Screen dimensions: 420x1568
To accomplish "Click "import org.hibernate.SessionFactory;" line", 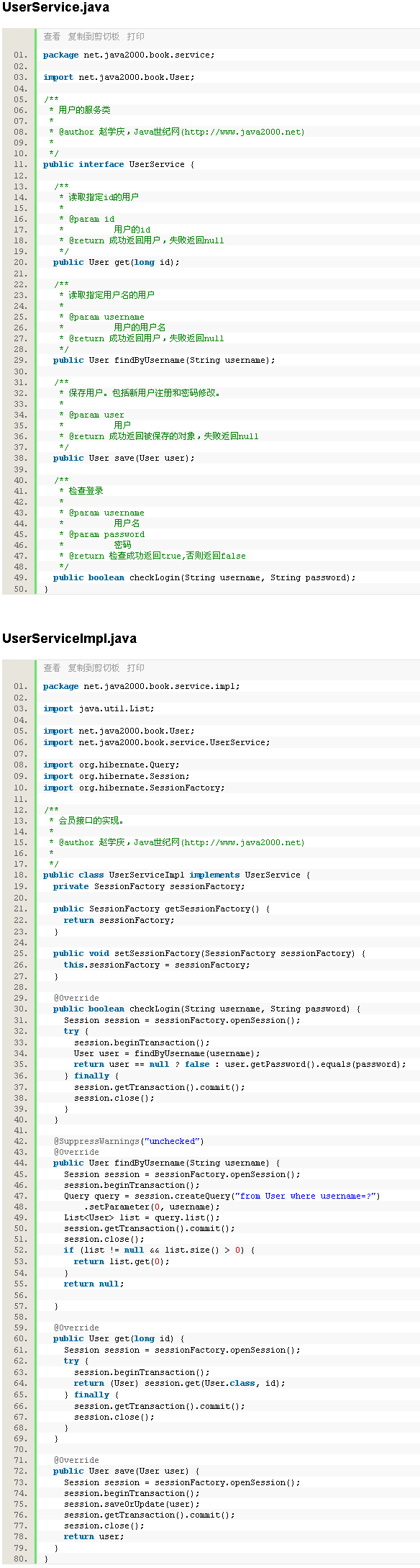I will [134, 788].
